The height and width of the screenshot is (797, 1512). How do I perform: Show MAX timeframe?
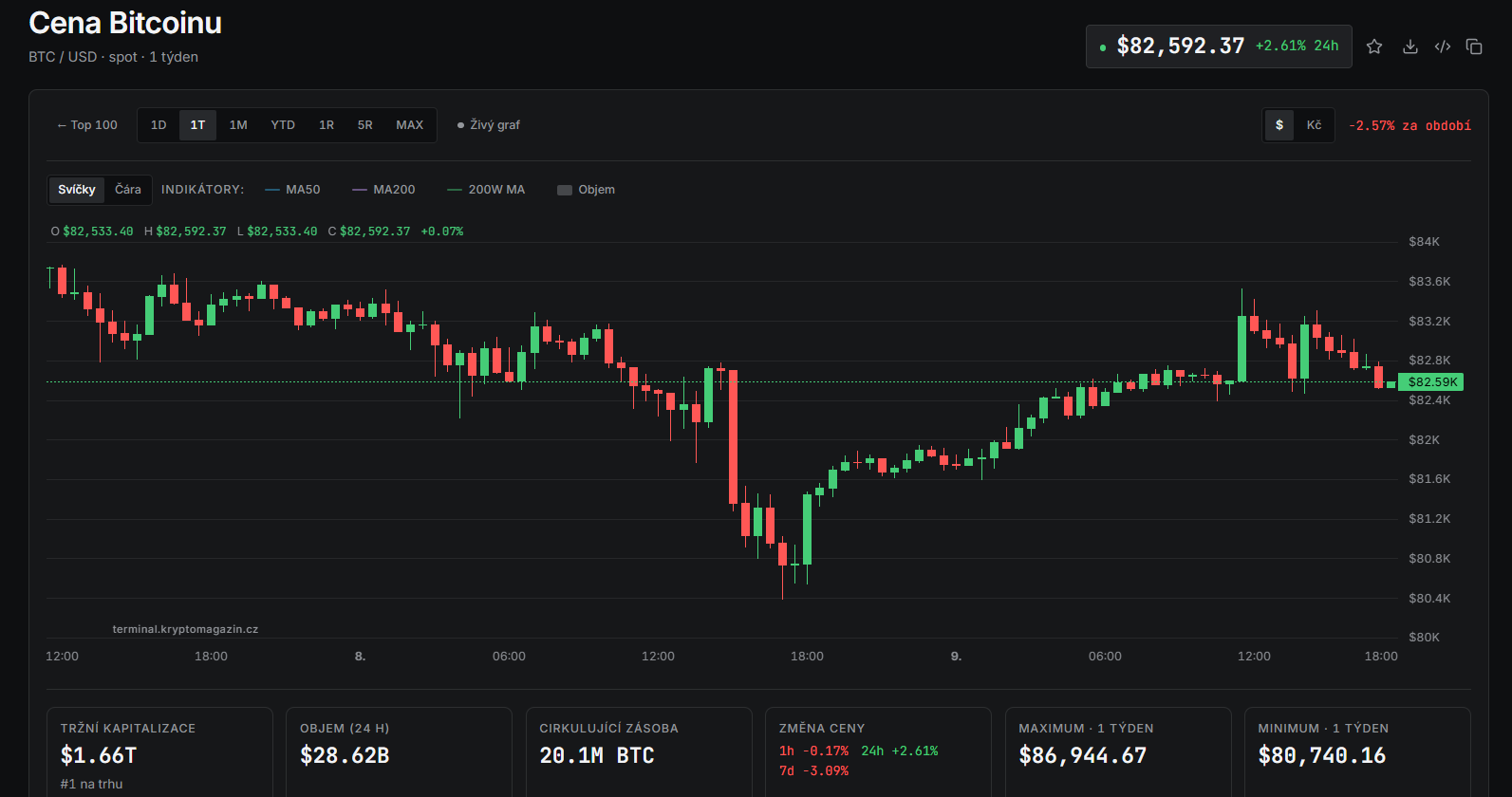point(410,125)
